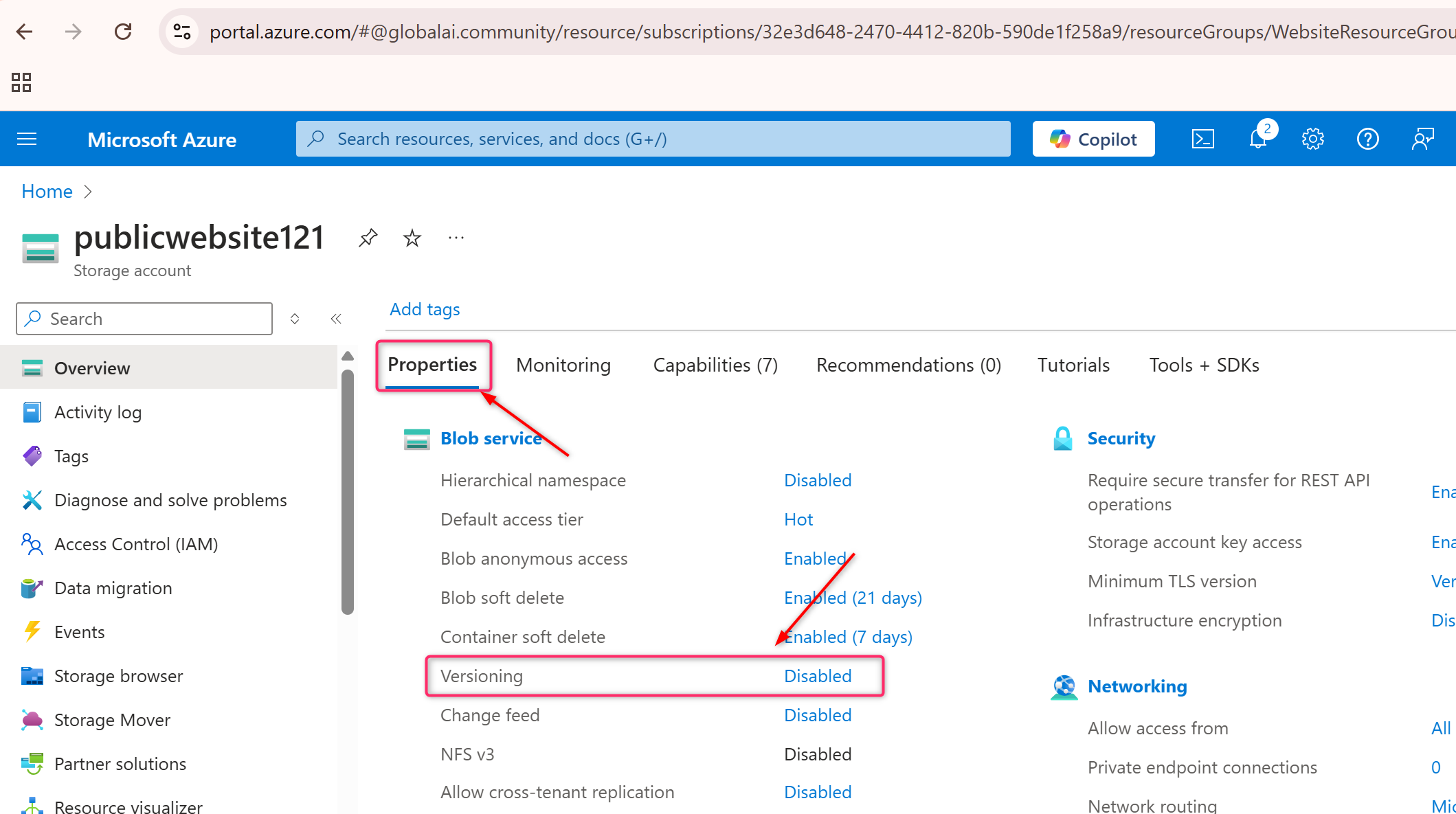Click the Networking globe icon
The image size is (1456, 814).
point(1064,687)
